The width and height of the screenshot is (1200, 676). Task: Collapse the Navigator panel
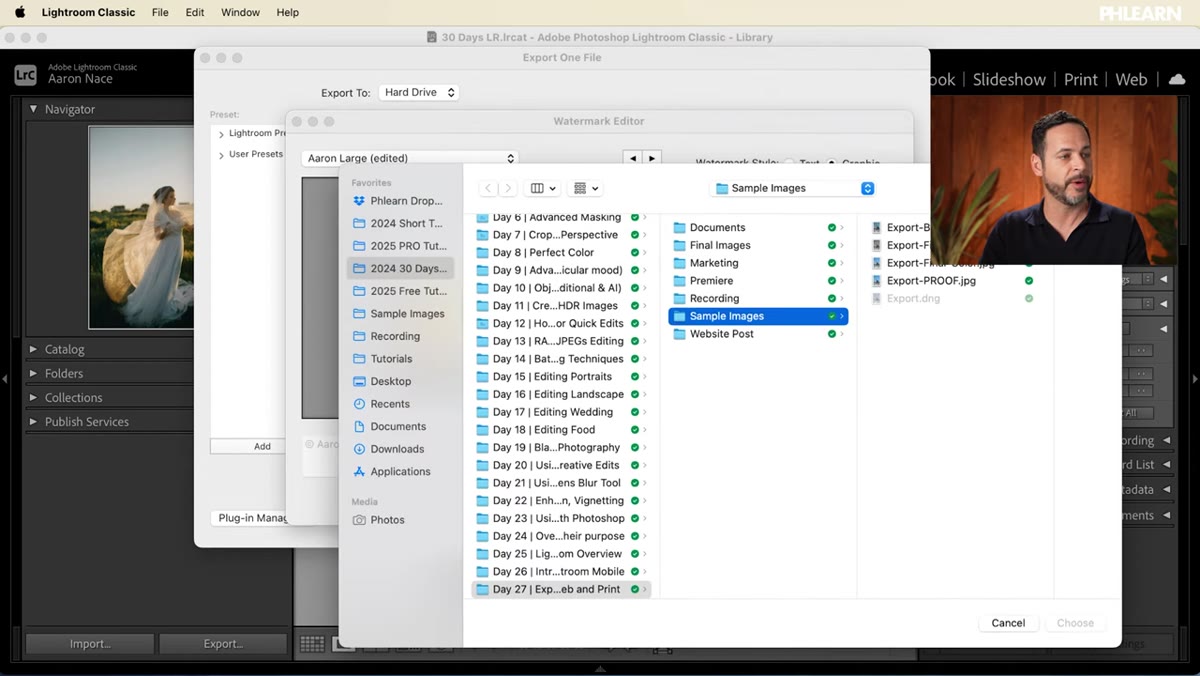coord(33,109)
